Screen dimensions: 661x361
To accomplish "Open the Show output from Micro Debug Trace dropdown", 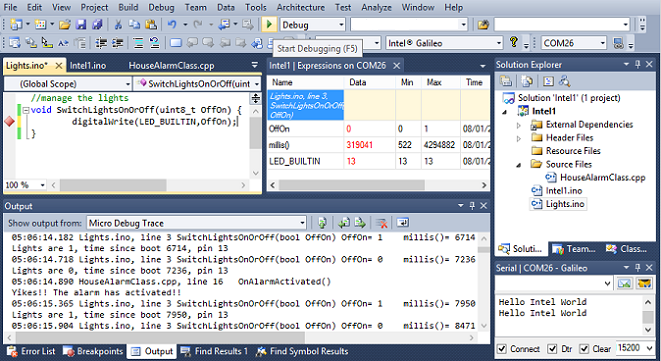I will pyautogui.click(x=302, y=223).
